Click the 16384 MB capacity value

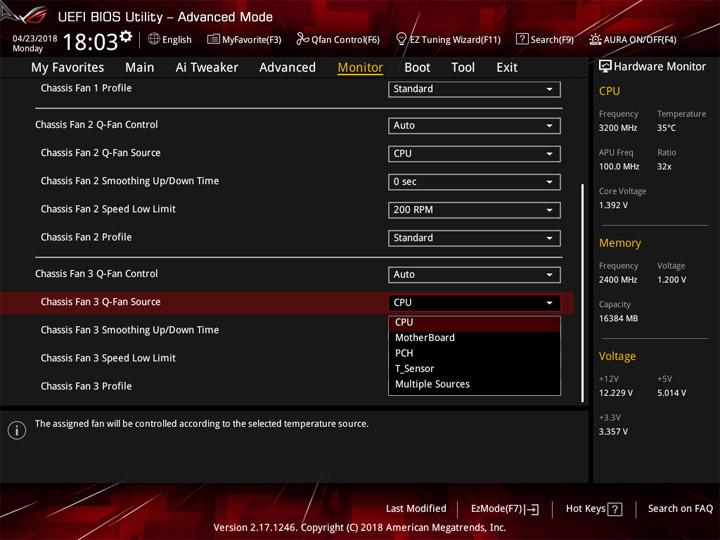click(618, 319)
